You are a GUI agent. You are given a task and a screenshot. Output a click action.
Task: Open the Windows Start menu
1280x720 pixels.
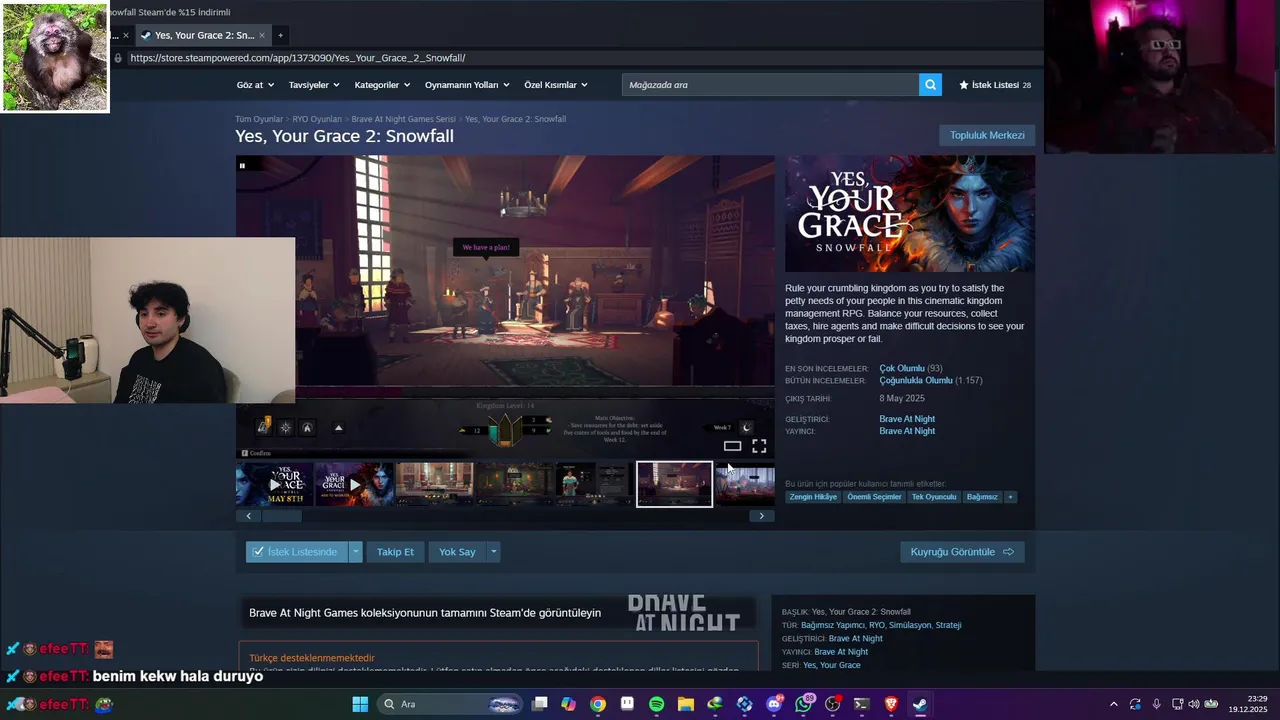coord(360,704)
